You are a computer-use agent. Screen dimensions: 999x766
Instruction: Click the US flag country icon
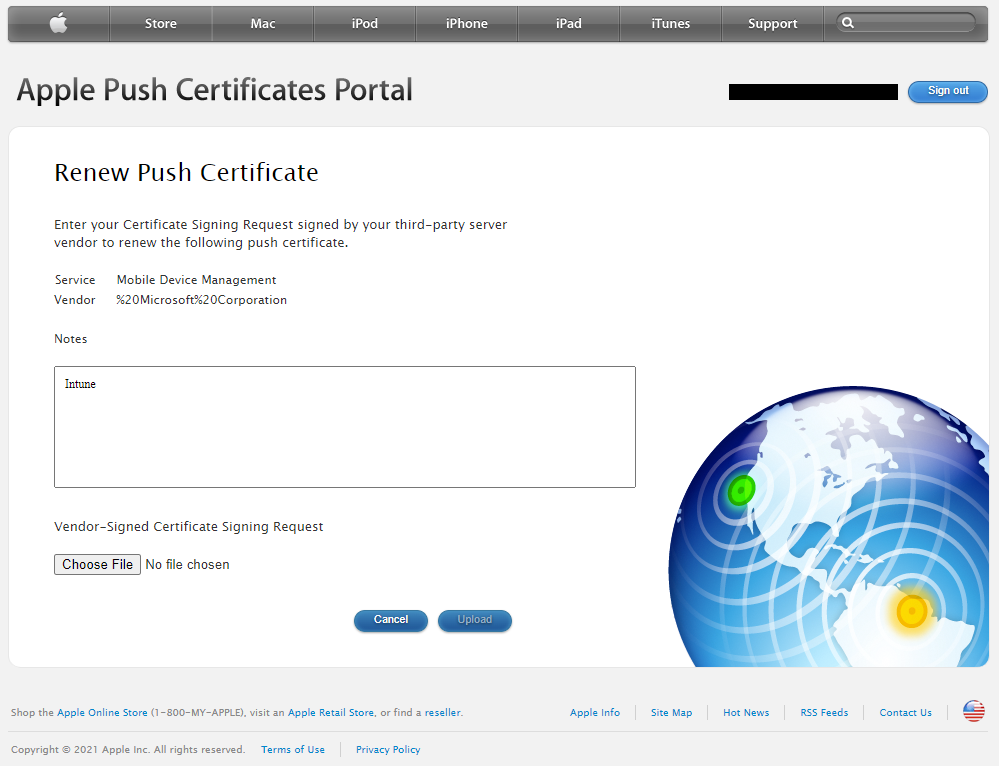pos(974,711)
